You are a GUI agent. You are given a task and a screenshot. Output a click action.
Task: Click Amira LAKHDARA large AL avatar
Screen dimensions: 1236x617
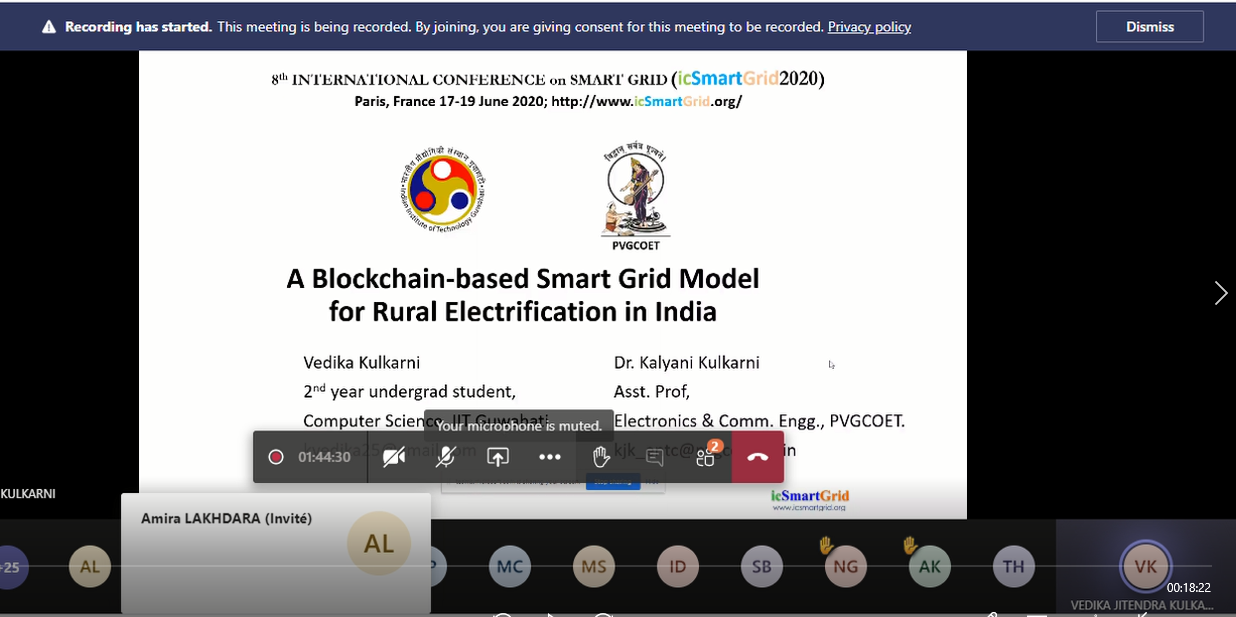pos(379,543)
